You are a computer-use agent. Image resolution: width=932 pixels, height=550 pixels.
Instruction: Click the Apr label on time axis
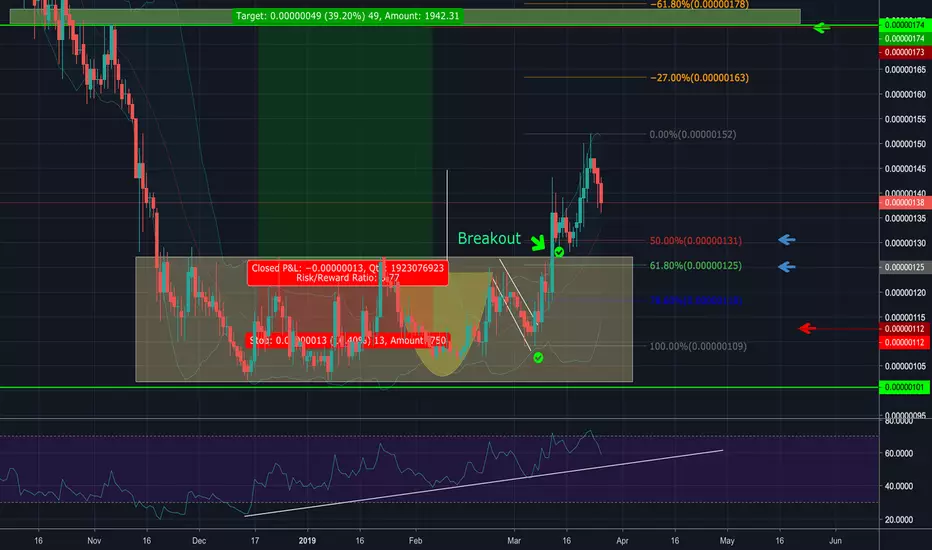pos(622,540)
